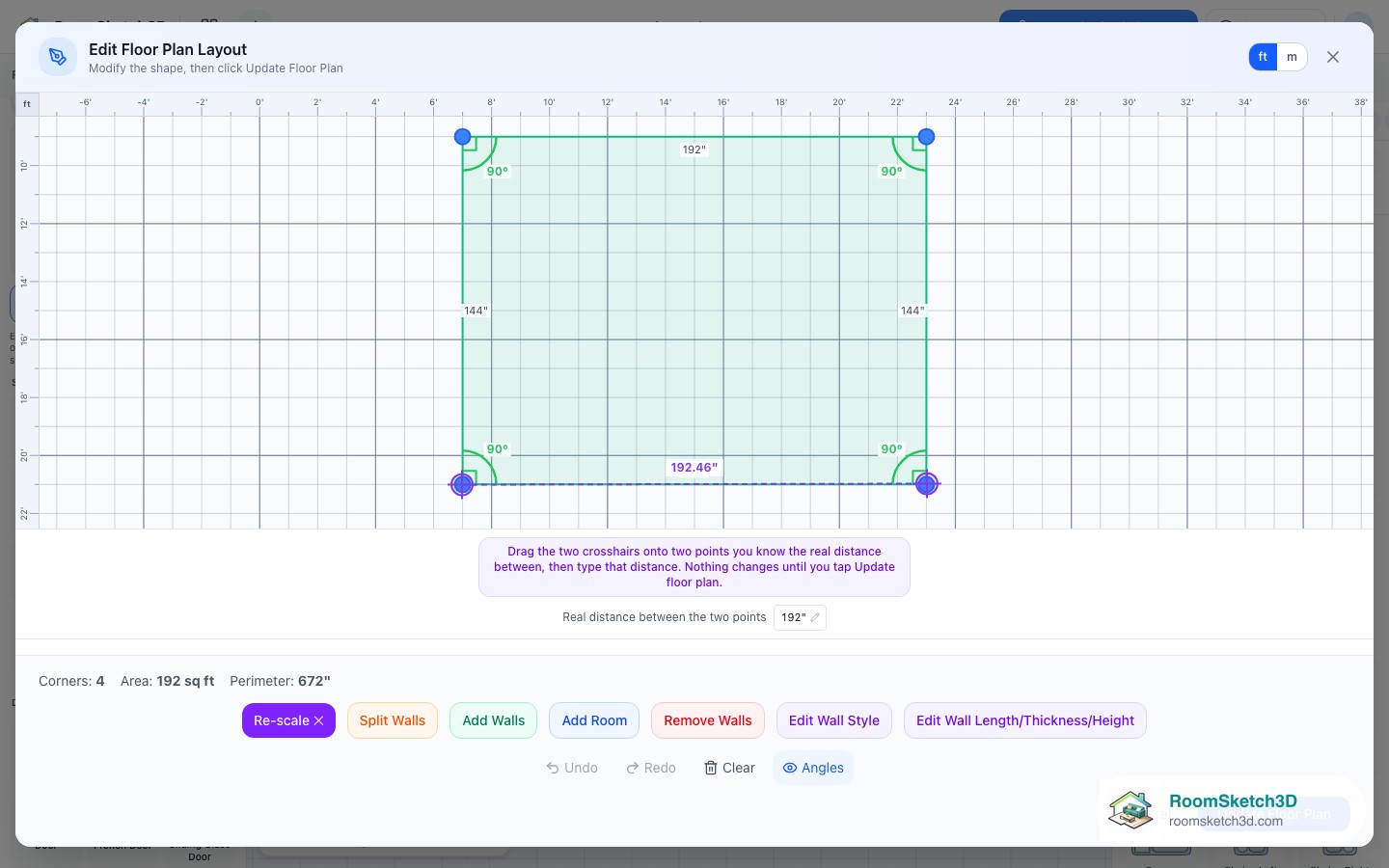The height and width of the screenshot is (868, 1389).
Task: Click the floor plan layout pen icon
Action: pos(58,57)
